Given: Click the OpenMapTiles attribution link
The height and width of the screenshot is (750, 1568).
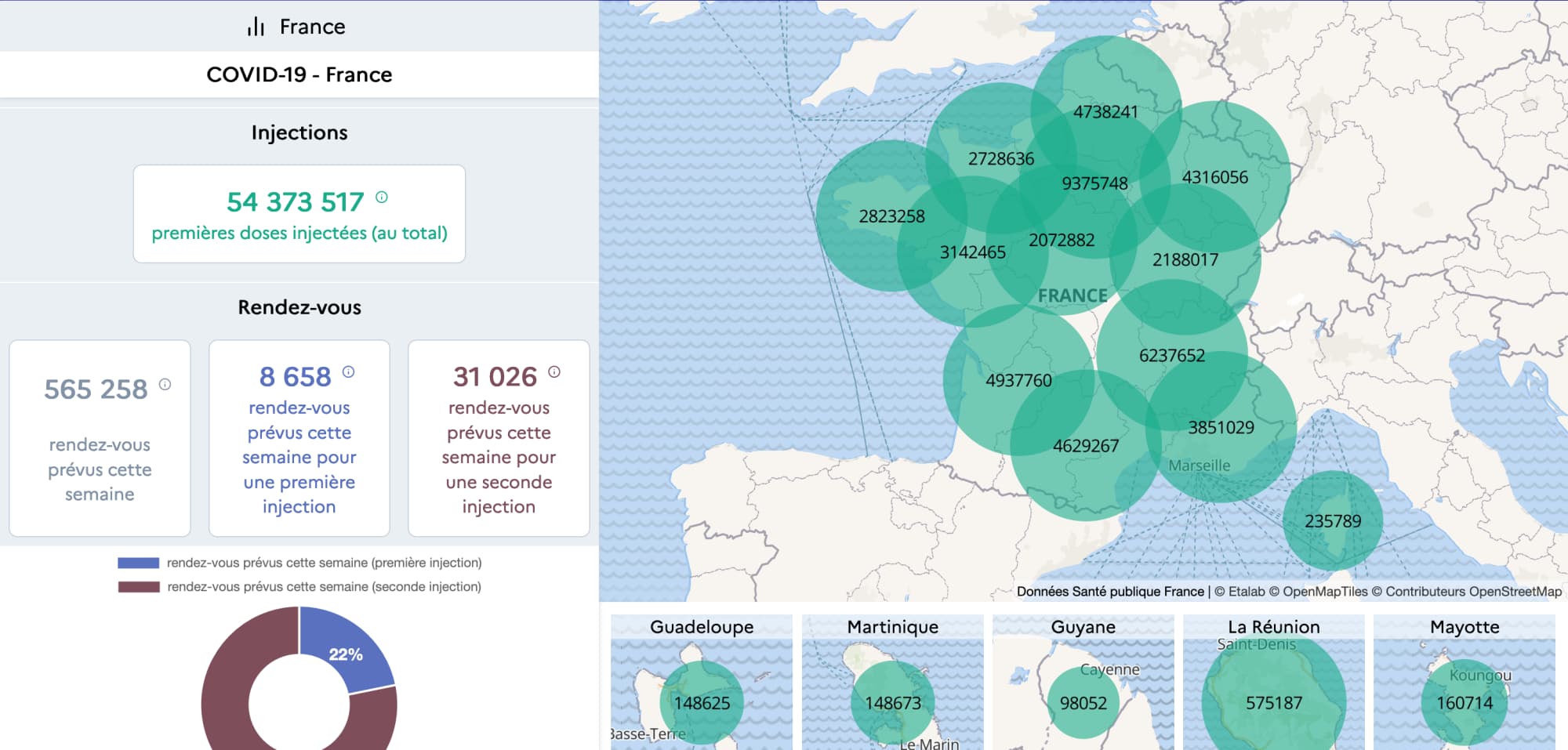Looking at the screenshot, I should click(1325, 592).
